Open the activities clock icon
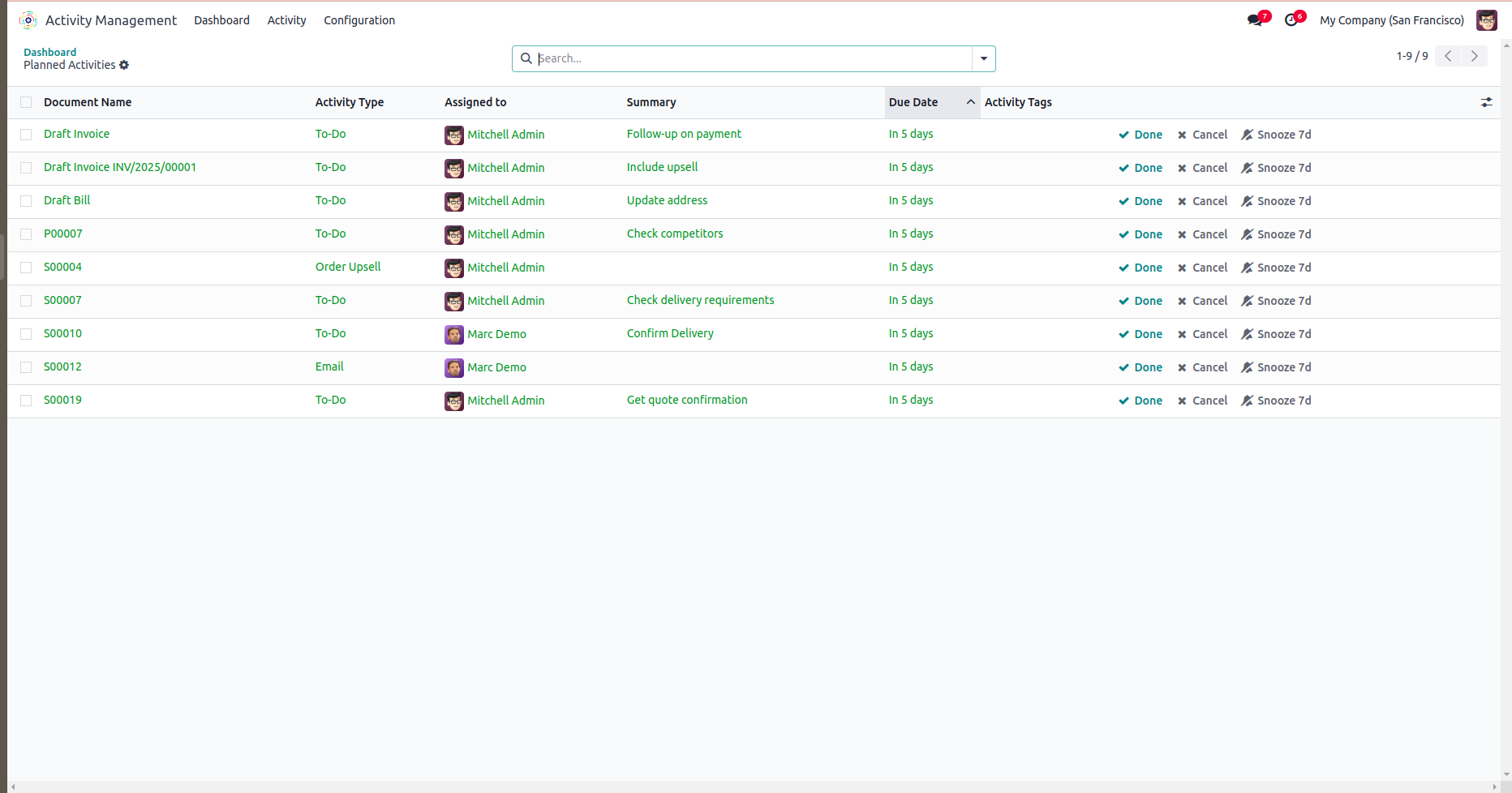Image resolution: width=1512 pixels, height=793 pixels. click(1291, 20)
